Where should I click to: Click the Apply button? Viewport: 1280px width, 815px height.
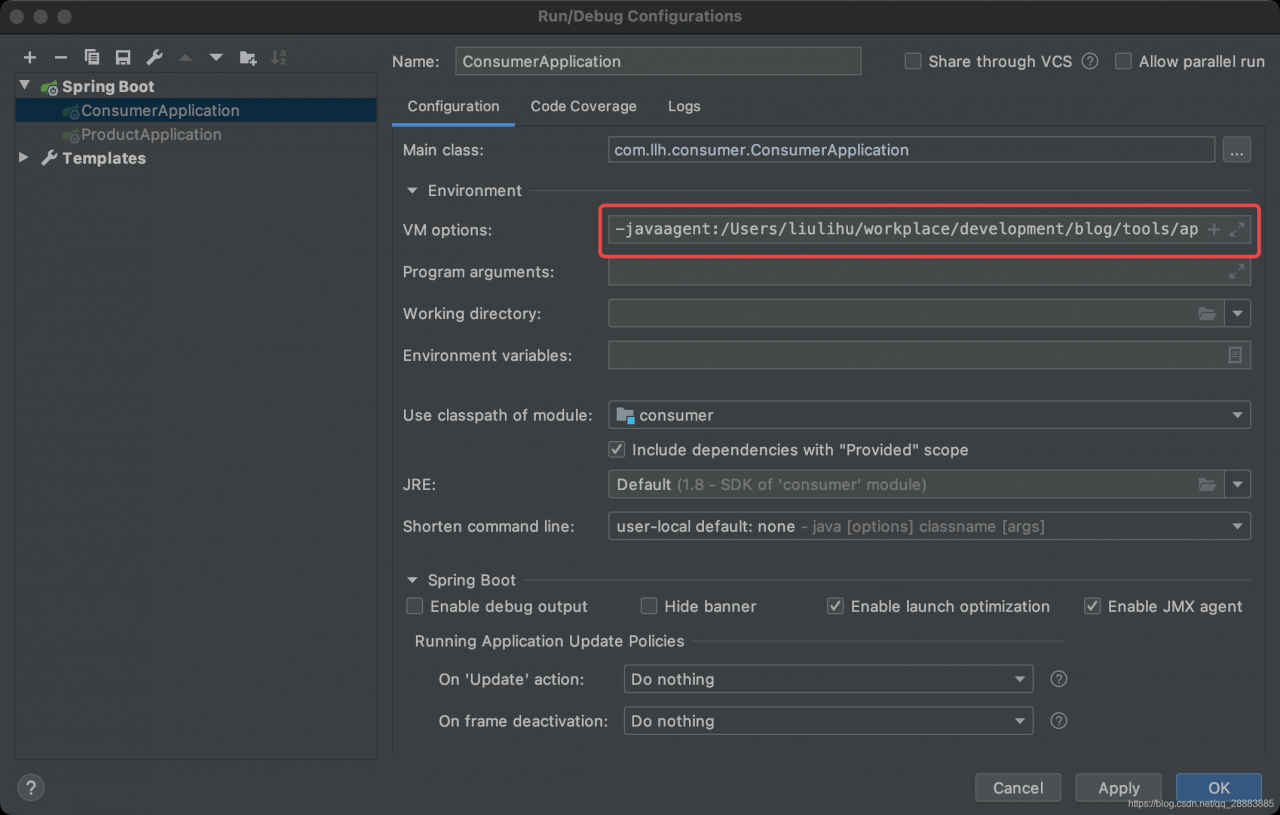click(x=1119, y=788)
